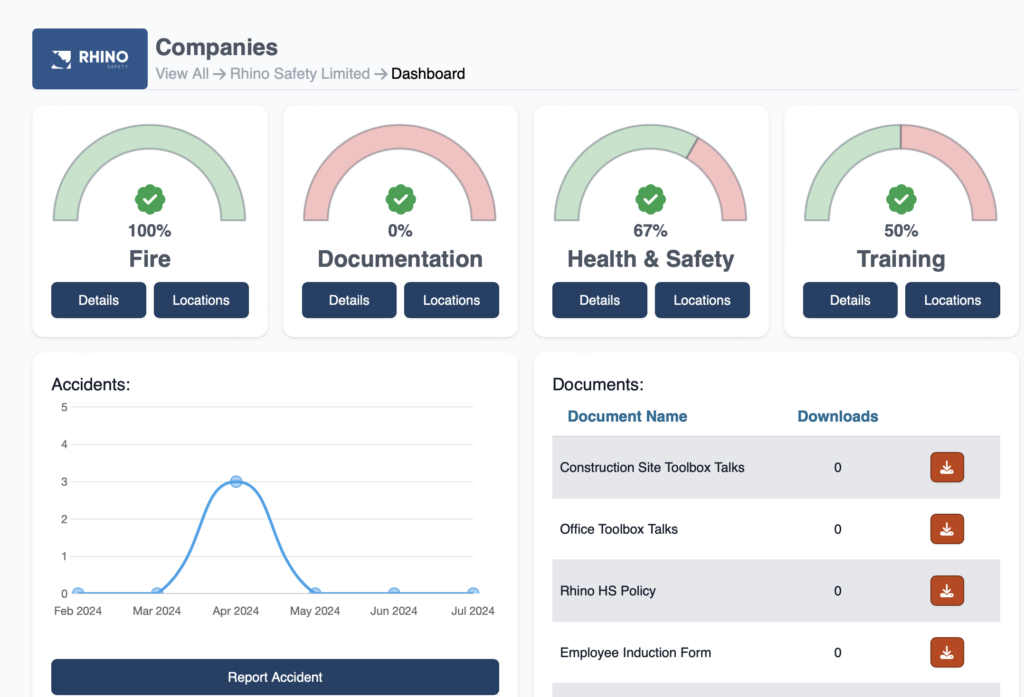The image size is (1024, 697).
Task: Click the May 2024 chart data point
Action: pyautogui.click(x=315, y=592)
